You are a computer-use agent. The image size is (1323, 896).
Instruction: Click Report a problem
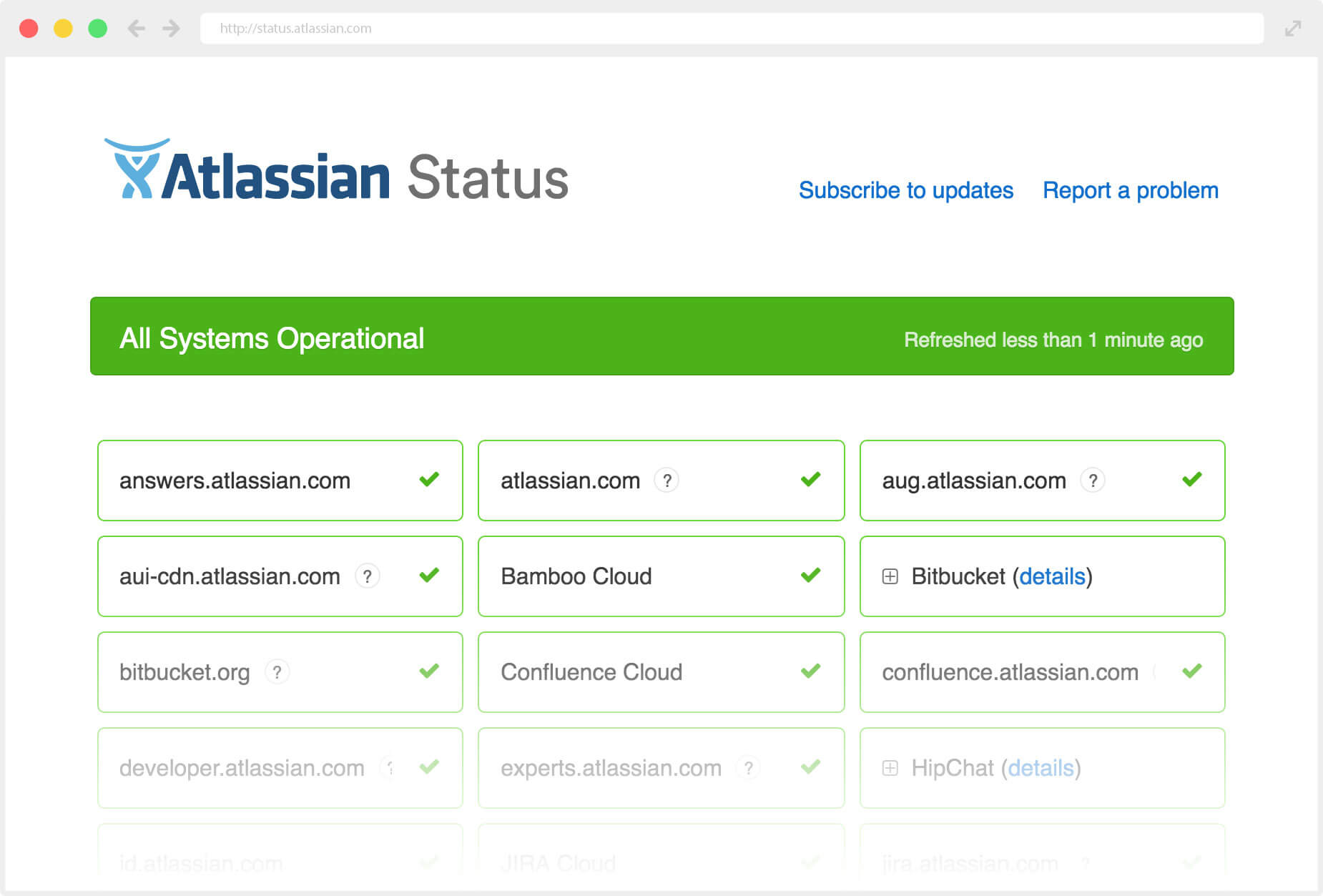pyautogui.click(x=1130, y=191)
